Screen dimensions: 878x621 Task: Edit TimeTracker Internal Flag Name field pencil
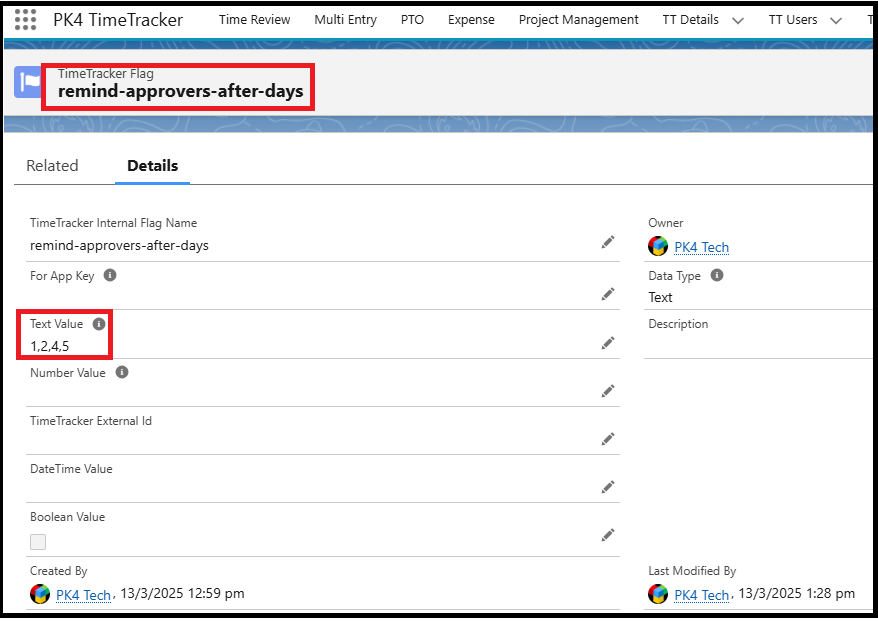[x=608, y=242]
